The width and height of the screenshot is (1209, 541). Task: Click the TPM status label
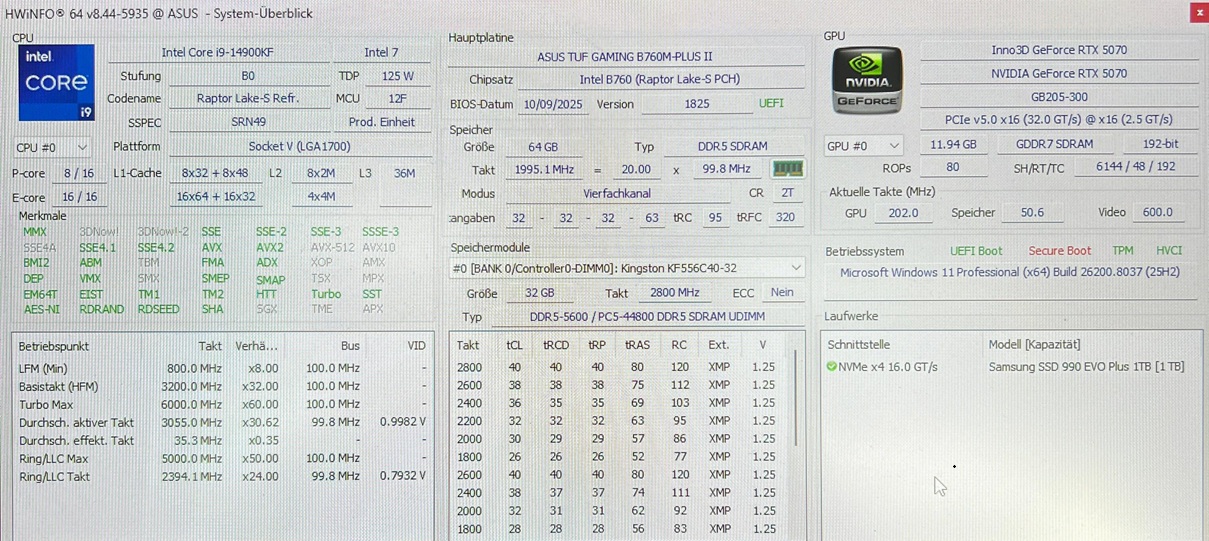point(1123,251)
